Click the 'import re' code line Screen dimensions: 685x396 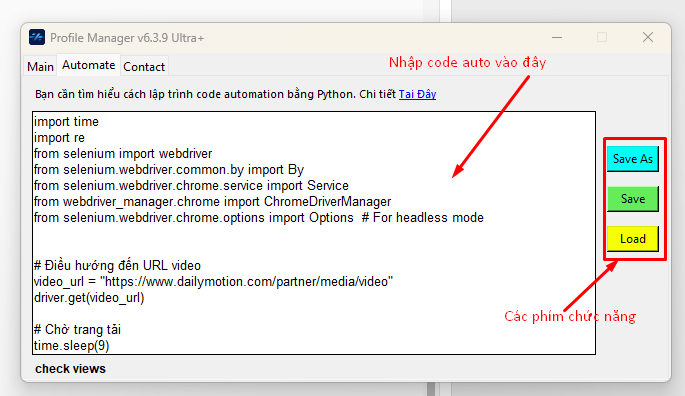(x=59, y=138)
